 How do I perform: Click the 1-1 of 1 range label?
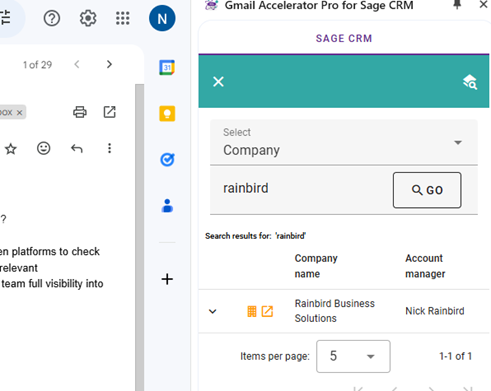click(x=455, y=356)
